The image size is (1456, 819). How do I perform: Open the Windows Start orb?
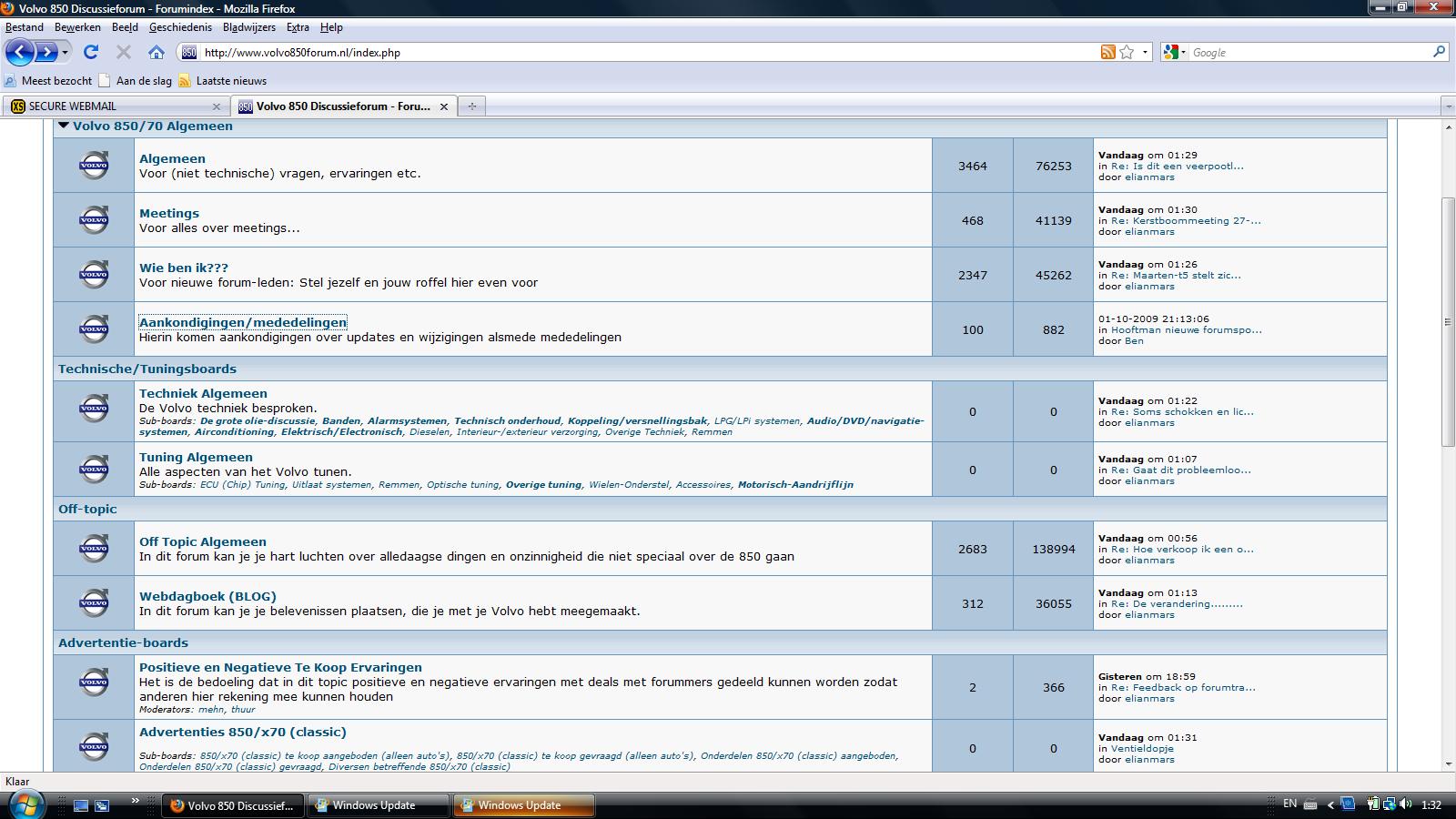(x=25, y=804)
